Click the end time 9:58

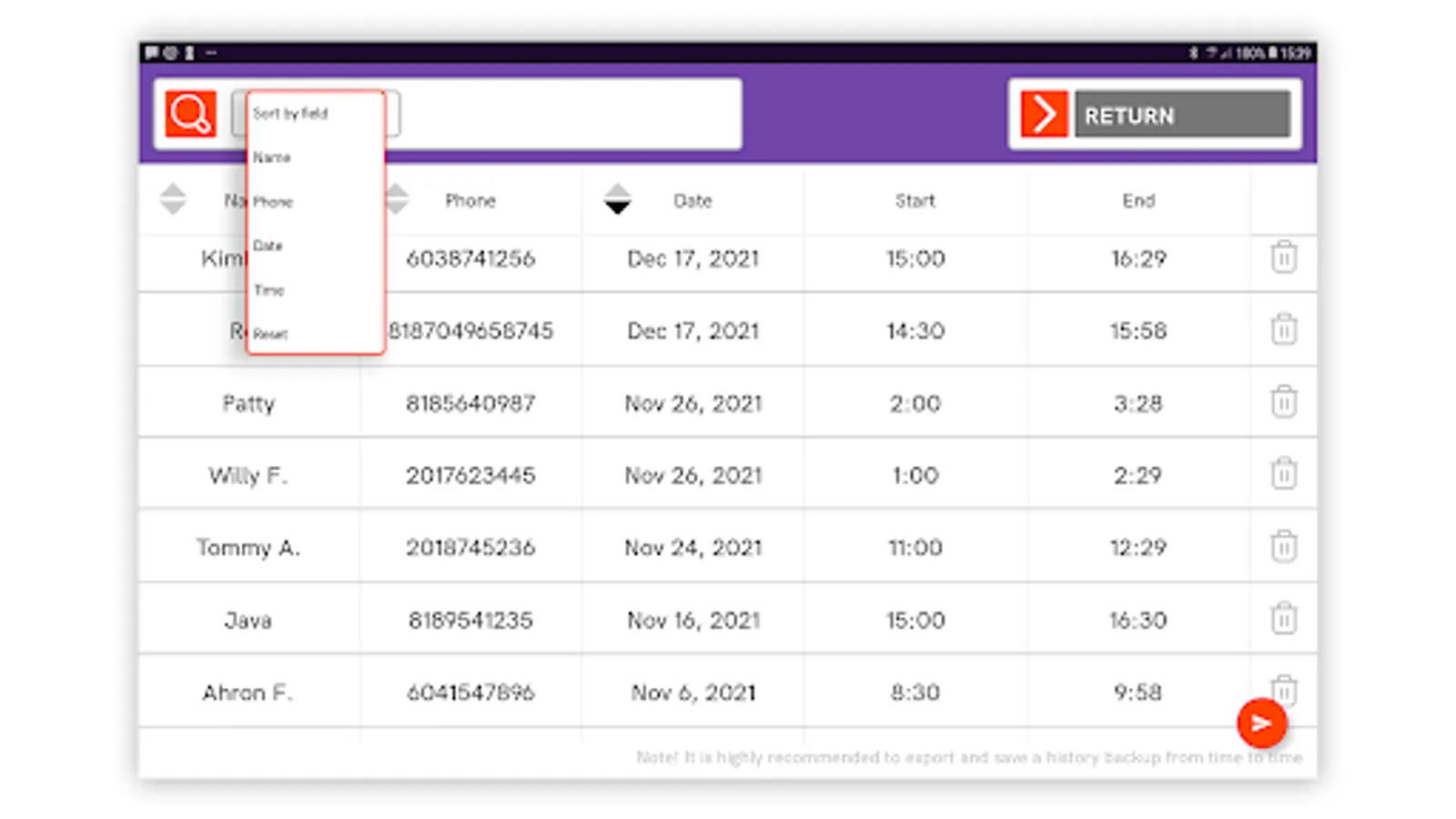(1138, 693)
